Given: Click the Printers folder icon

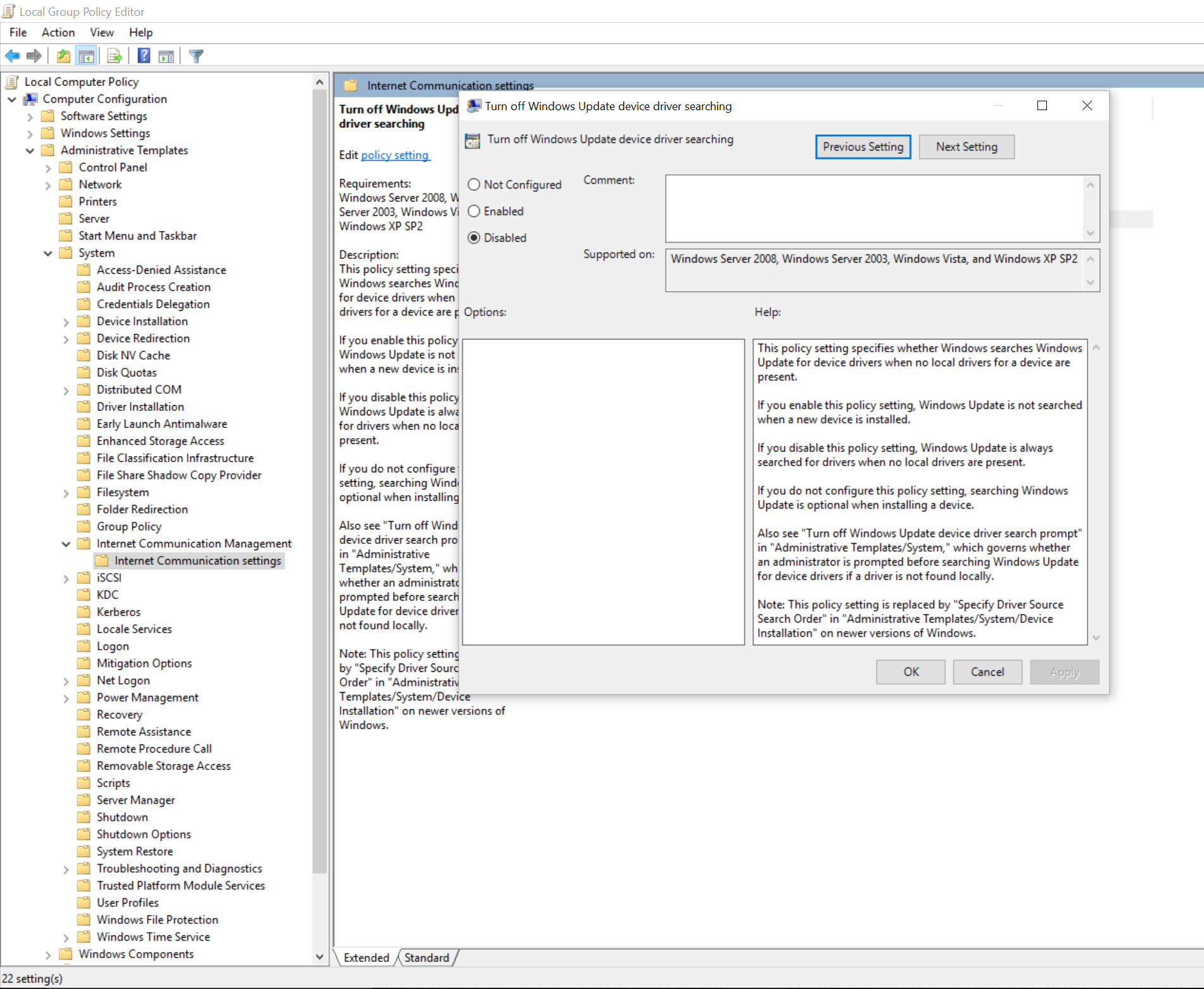Looking at the screenshot, I should coord(65,201).
